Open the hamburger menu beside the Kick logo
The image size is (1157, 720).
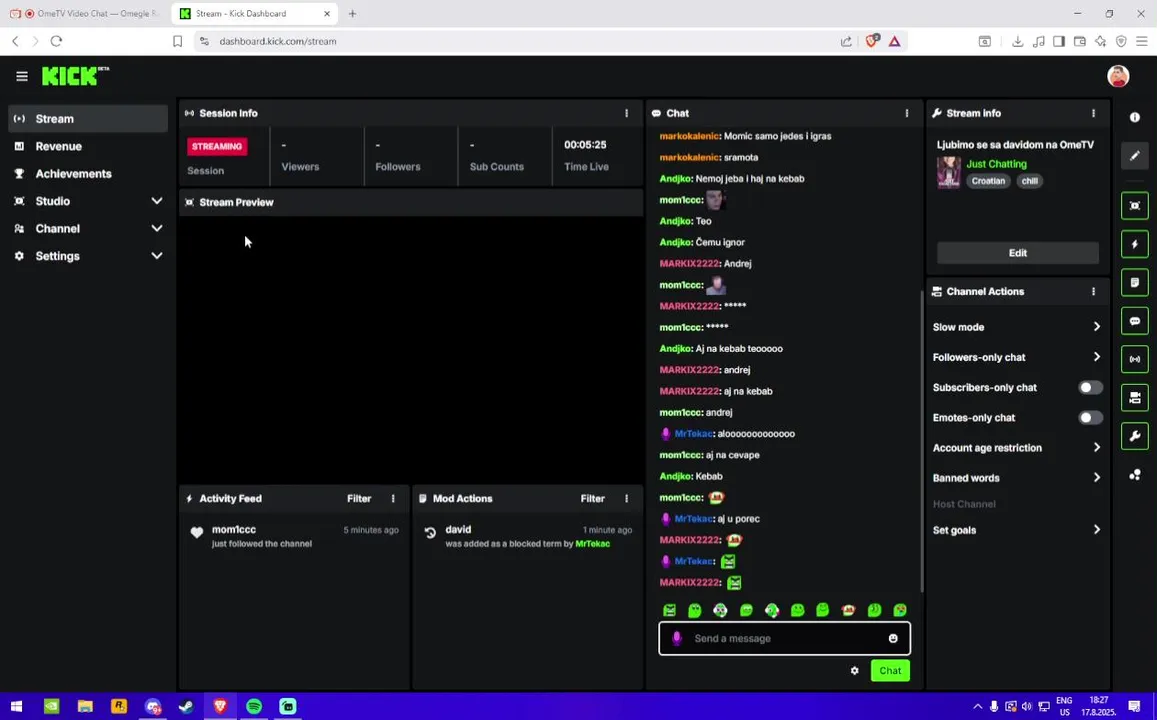click(x=21, y=76)
